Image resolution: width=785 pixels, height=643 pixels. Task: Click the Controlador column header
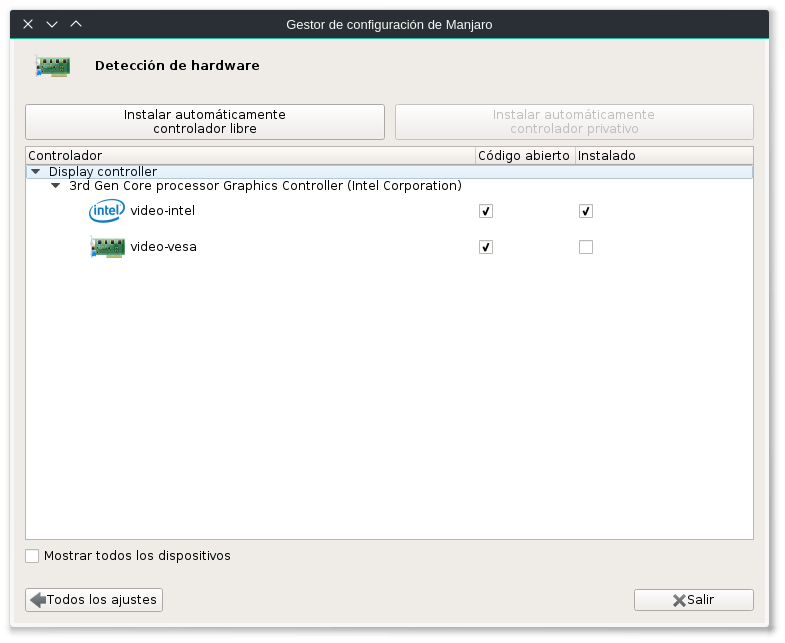(250, 156)
